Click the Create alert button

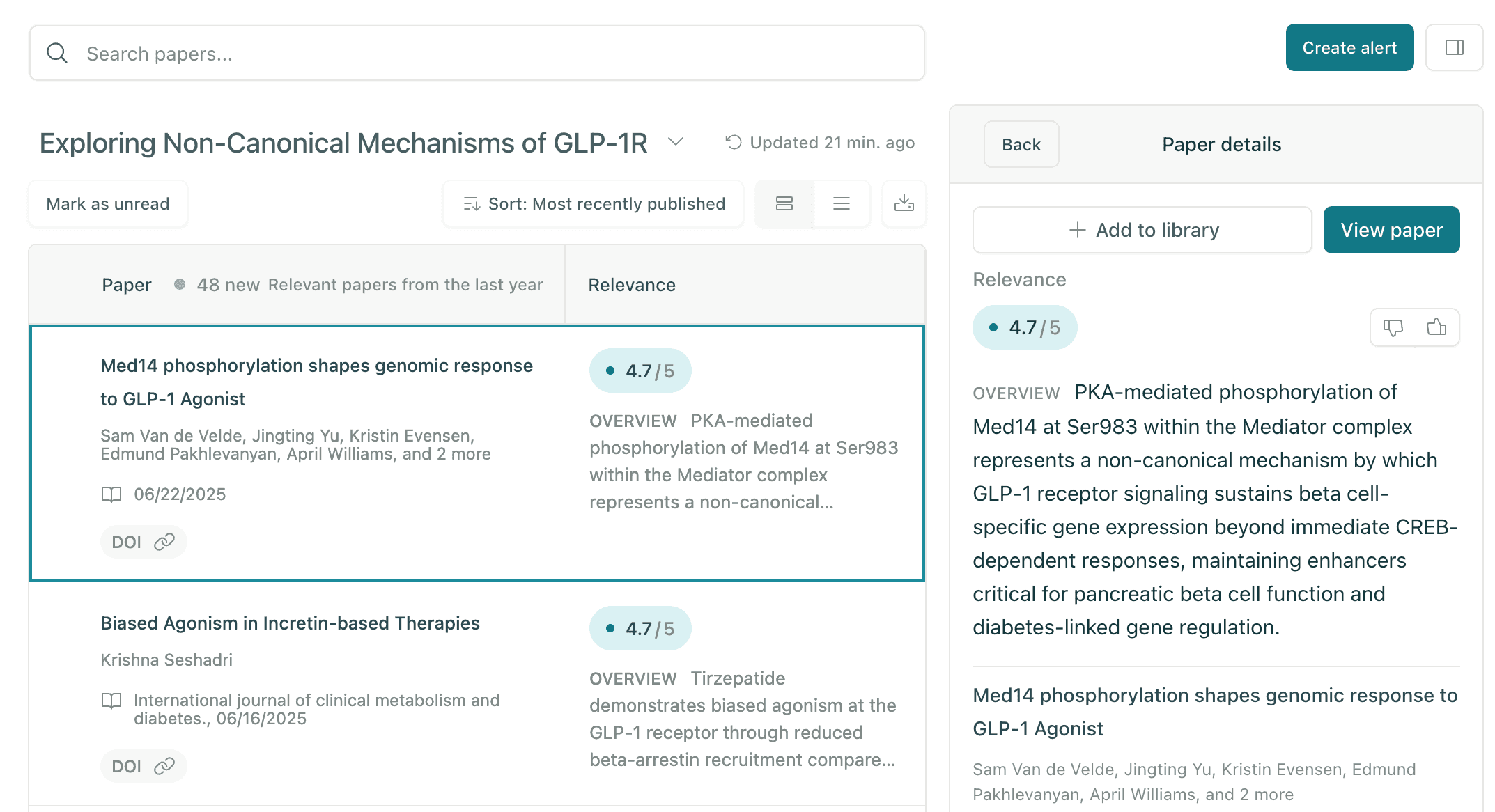tap(1349, 47)
